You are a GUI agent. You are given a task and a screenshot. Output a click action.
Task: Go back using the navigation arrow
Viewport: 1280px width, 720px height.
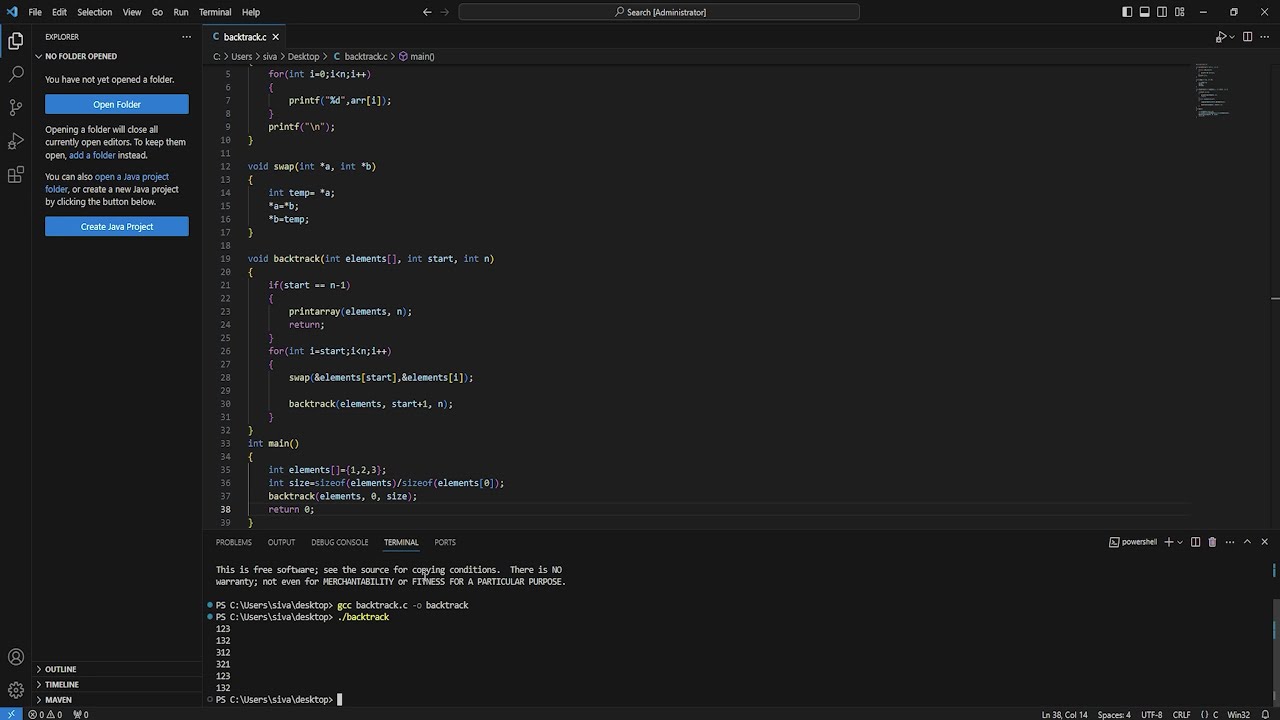tap(427, 12)
